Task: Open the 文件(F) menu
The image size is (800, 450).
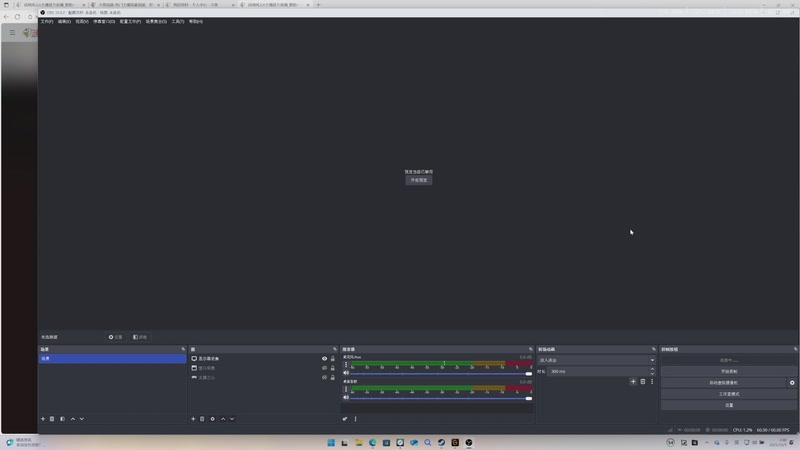Action: click(x=46, y=21)
